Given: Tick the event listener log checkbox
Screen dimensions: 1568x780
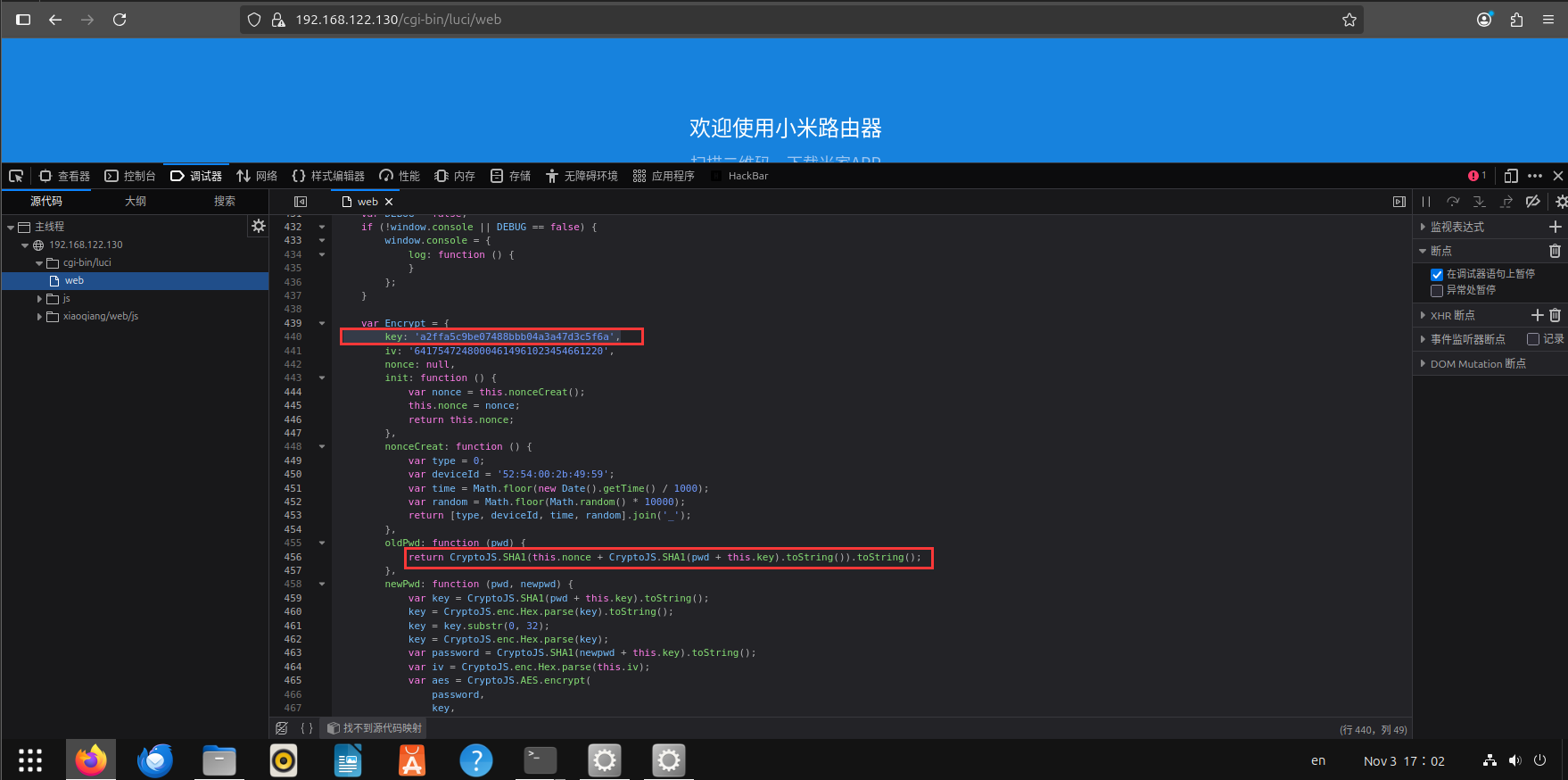Looking at the screenshot, I should 1533,339.
